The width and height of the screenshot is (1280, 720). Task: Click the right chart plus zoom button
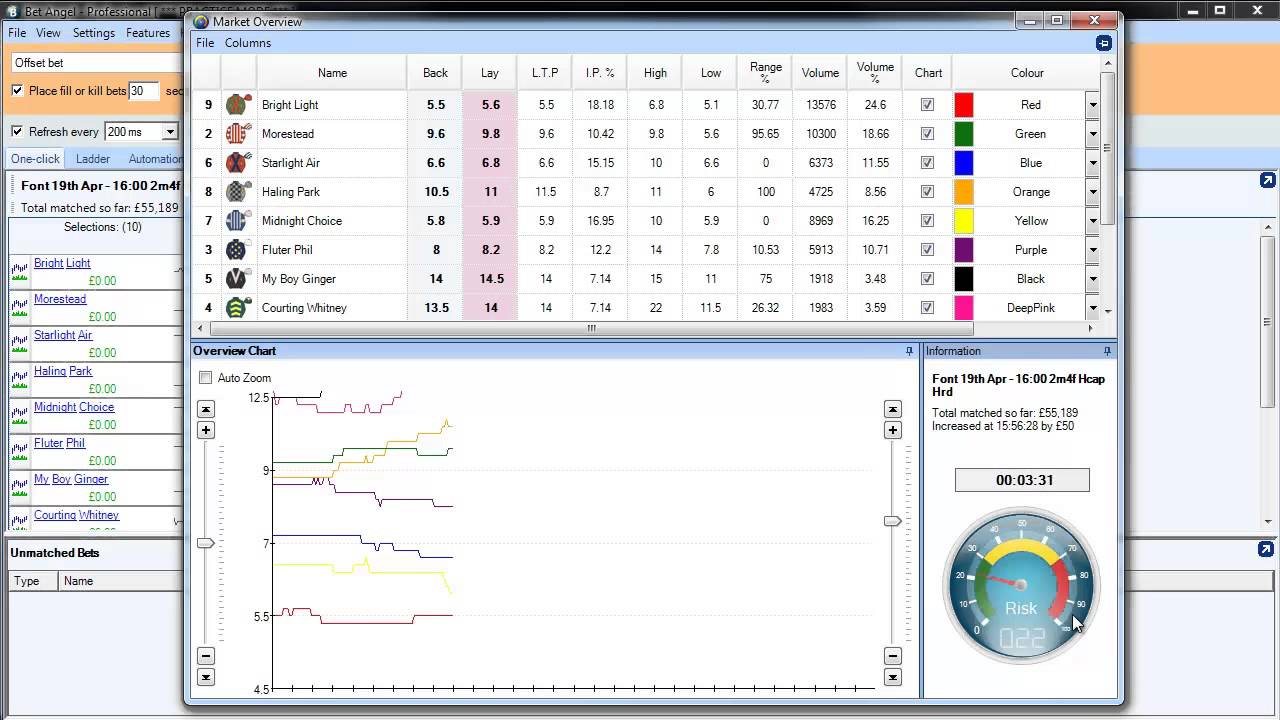click(x=893, y=430)
